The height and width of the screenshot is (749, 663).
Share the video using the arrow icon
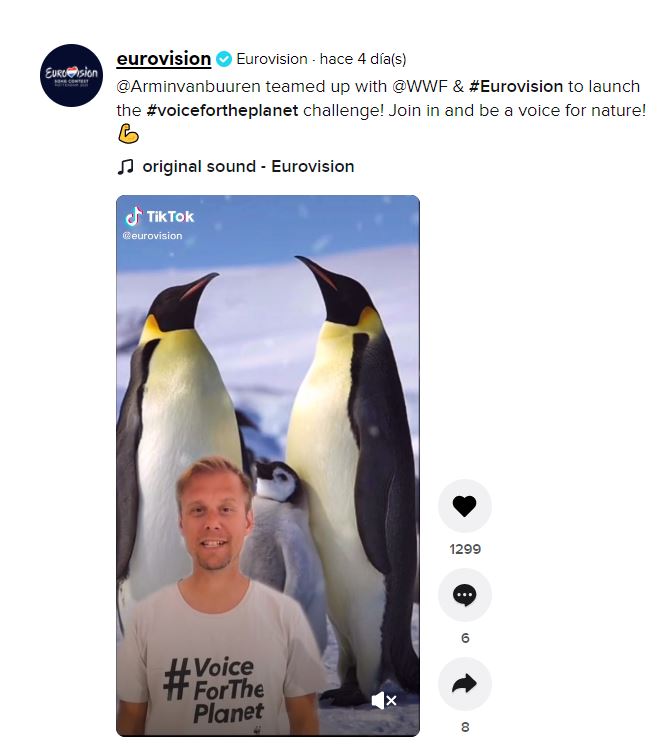[464, 684]
